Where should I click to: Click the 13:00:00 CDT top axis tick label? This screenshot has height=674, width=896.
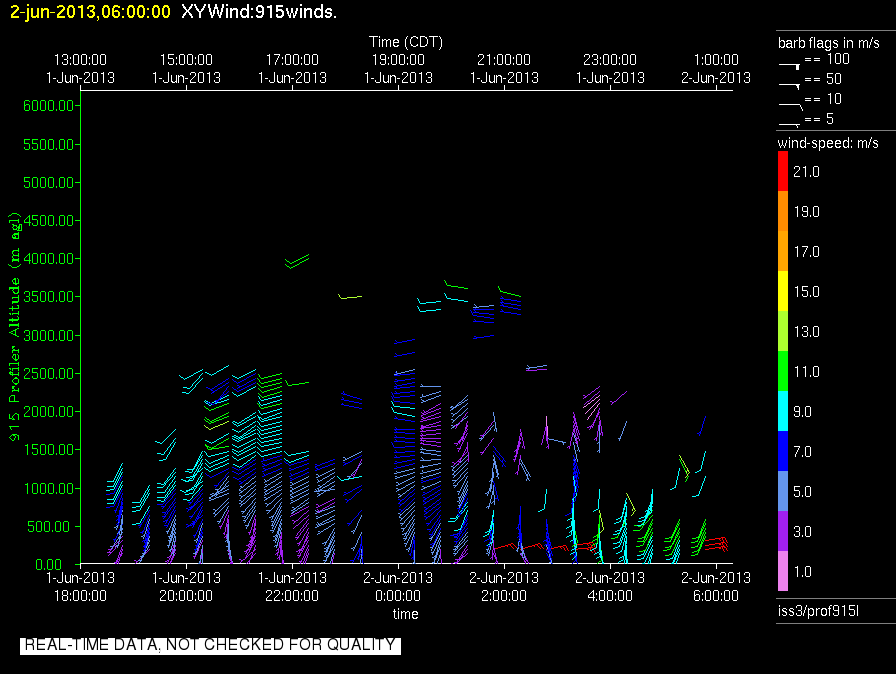coord(80,60)
